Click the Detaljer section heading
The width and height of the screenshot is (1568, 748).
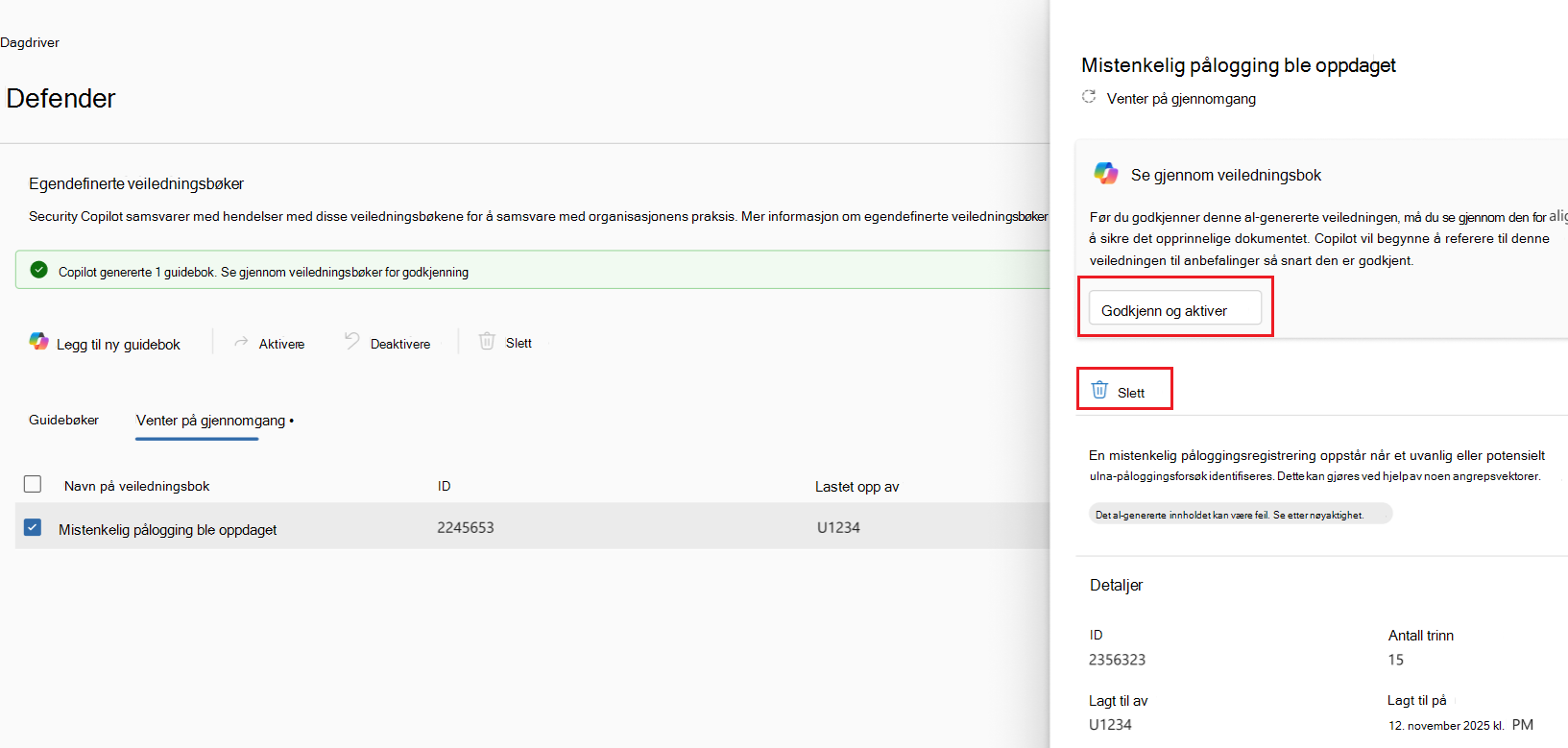[1116, 585]
